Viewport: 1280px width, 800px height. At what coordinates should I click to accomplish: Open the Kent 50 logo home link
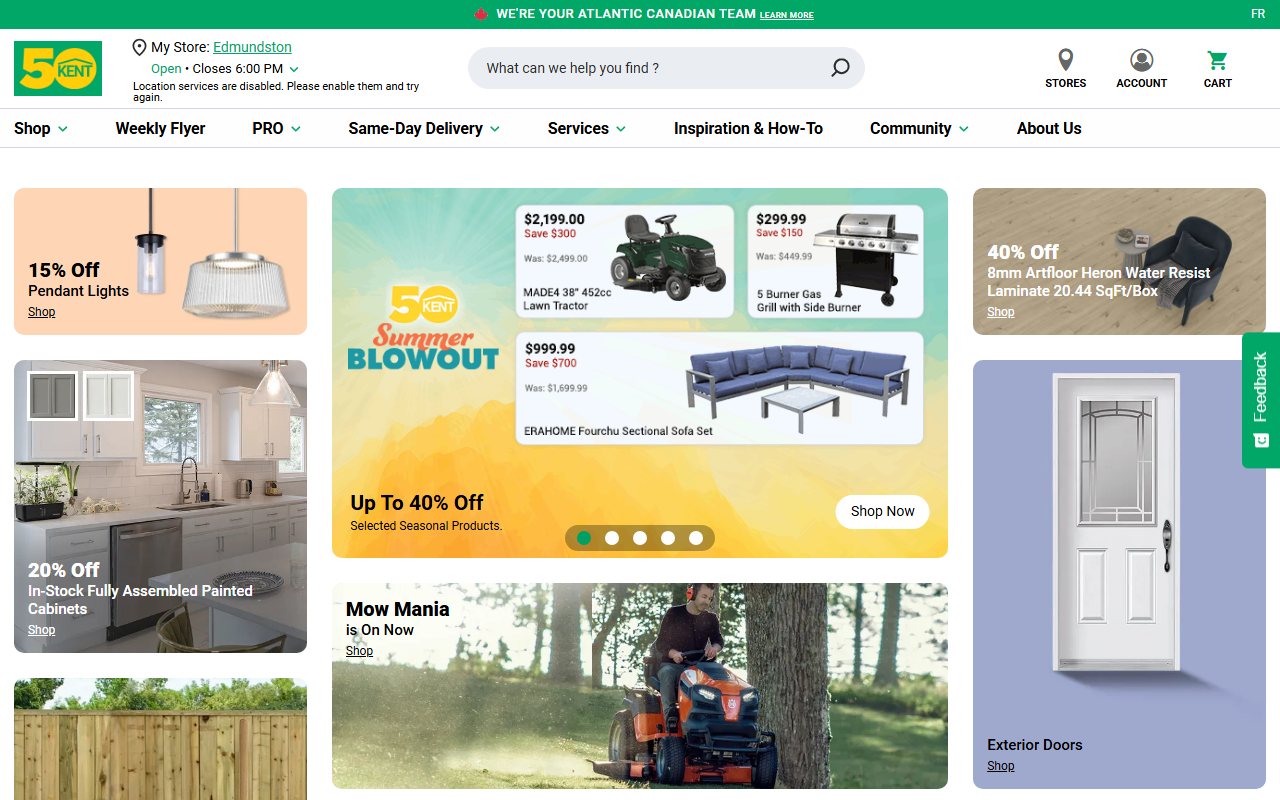(58, 68)
